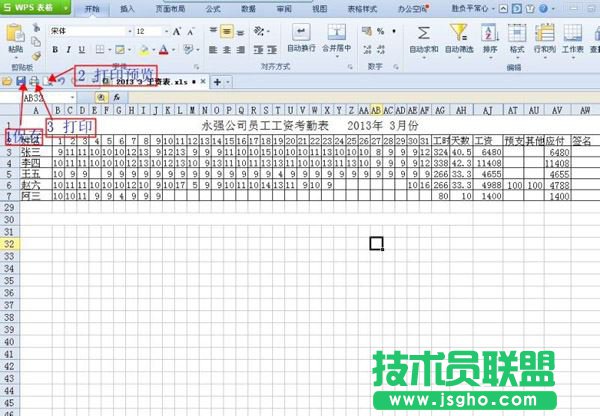Switch to the 页面布局 (Page Layout) tab
600x416 pixels.
click(x=170, y=8)
